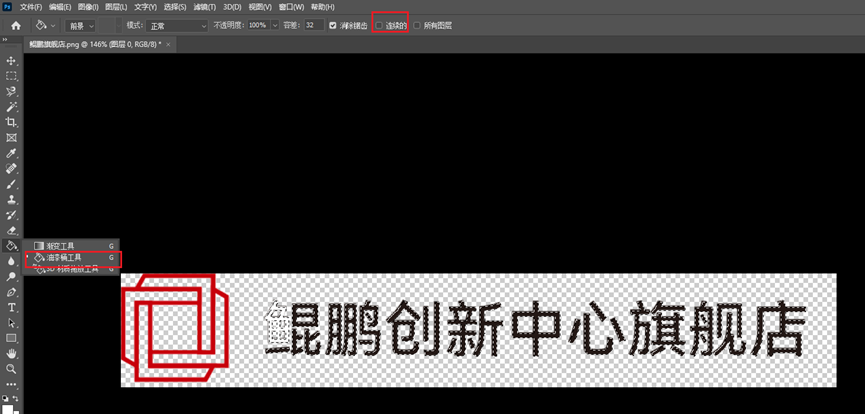
Task: Choose 渐变工具 from the tool flyout
Action: point(70,246)
